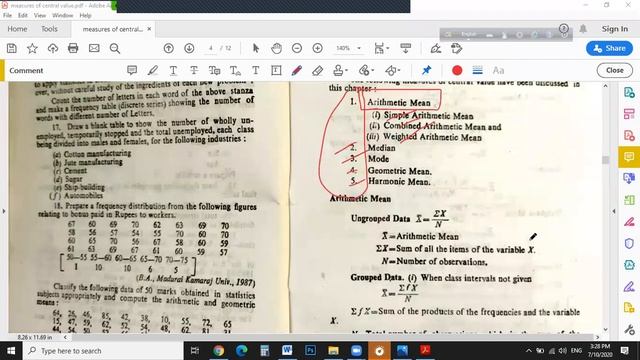The height and width of the screenshot is (360, 640).
Task: Select the eraser tool
Action: pos(317,70)
